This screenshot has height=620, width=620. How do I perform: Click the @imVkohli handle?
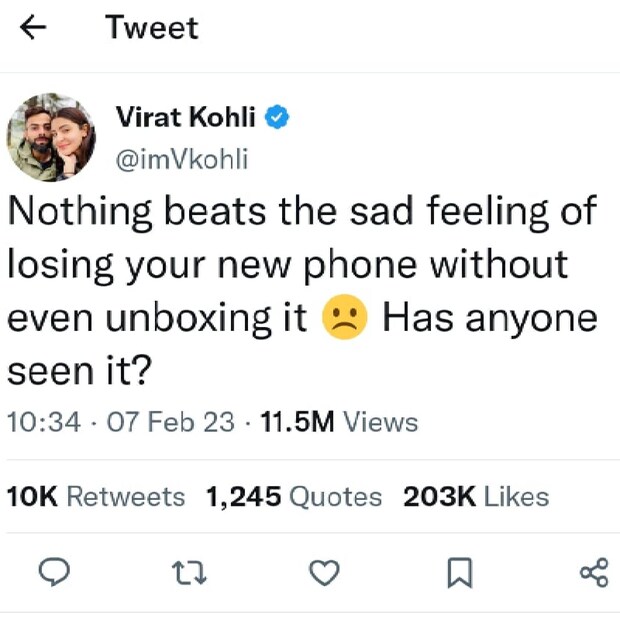pyautogui.click(x=182, y=159)
